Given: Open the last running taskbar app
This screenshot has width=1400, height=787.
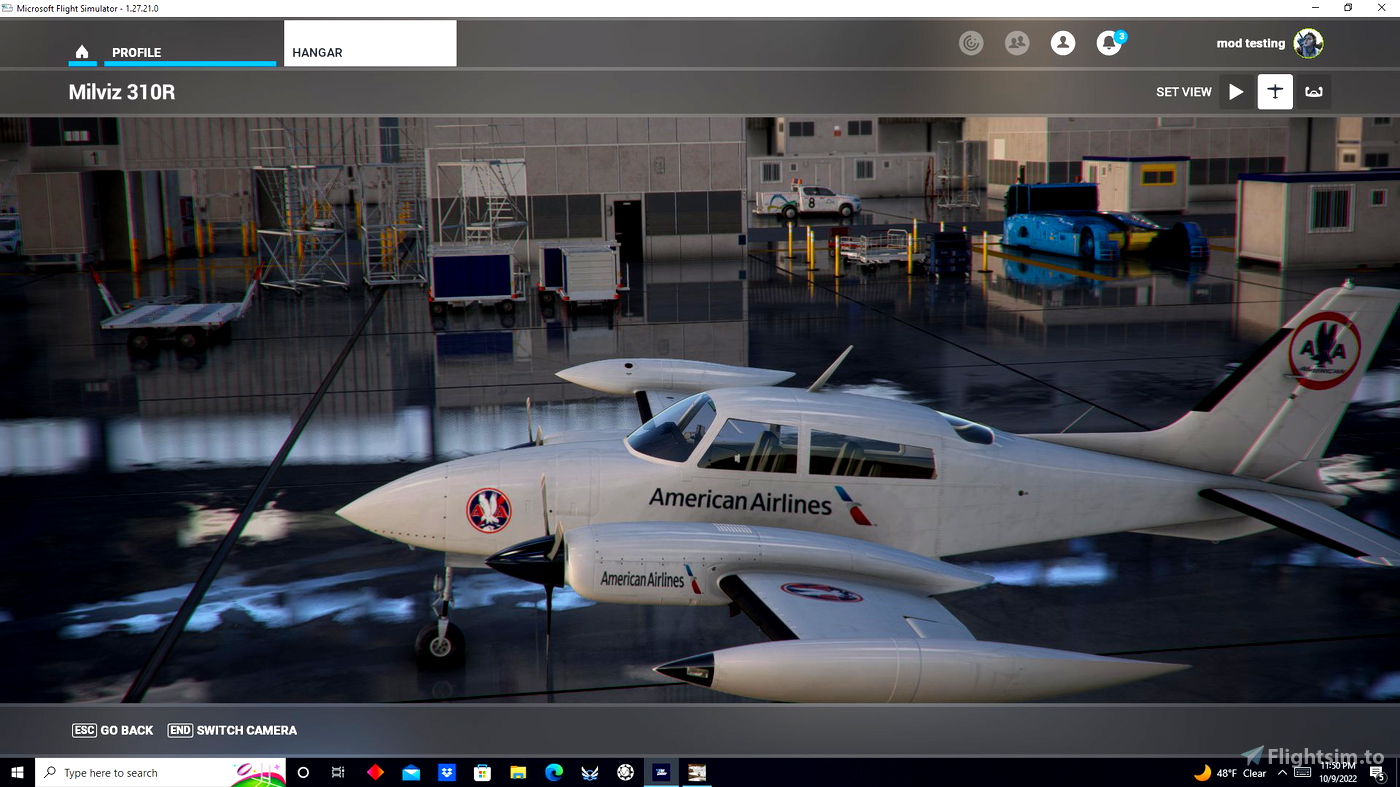Looking at the screenshot, I should (x=697, y=773).
